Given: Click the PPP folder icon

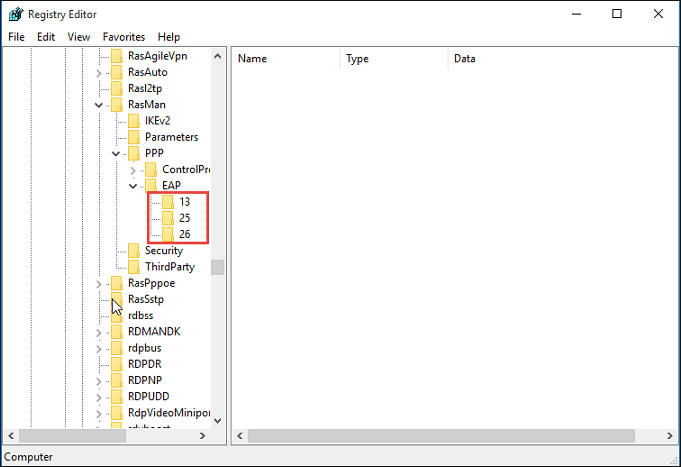Looking at the screenshot, I should coord(134,153).
